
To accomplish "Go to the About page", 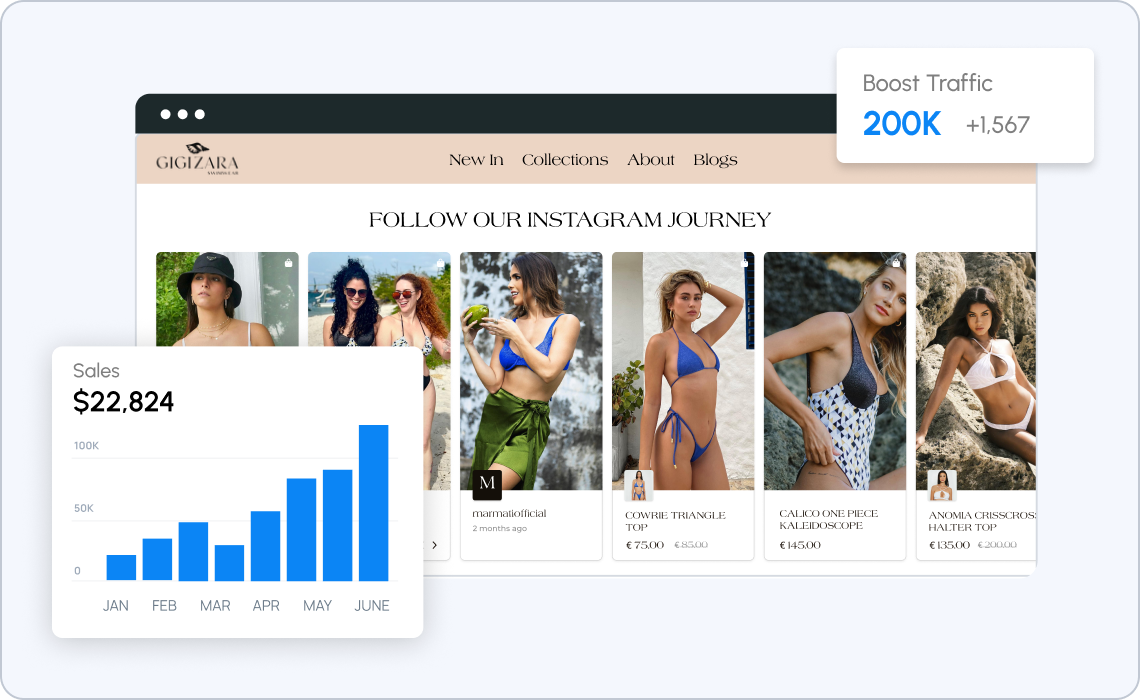I will [x=651, y=160].
